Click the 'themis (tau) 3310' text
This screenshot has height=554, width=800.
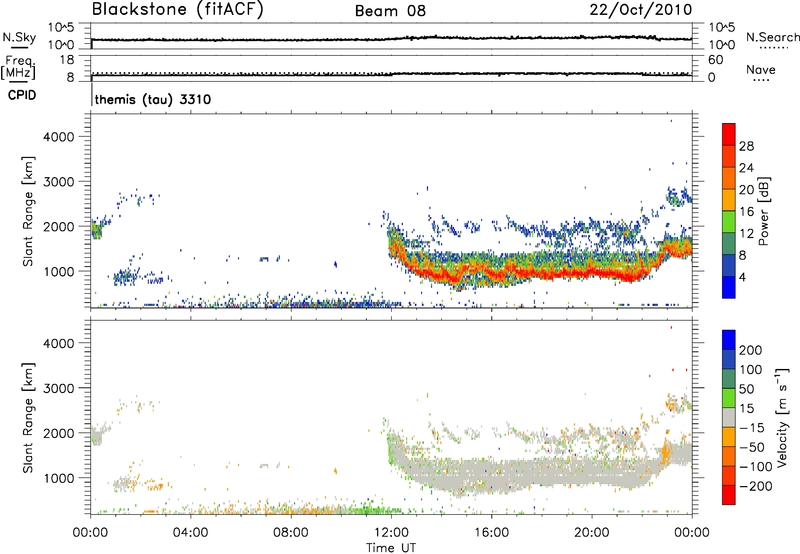(x=153, y=99)
